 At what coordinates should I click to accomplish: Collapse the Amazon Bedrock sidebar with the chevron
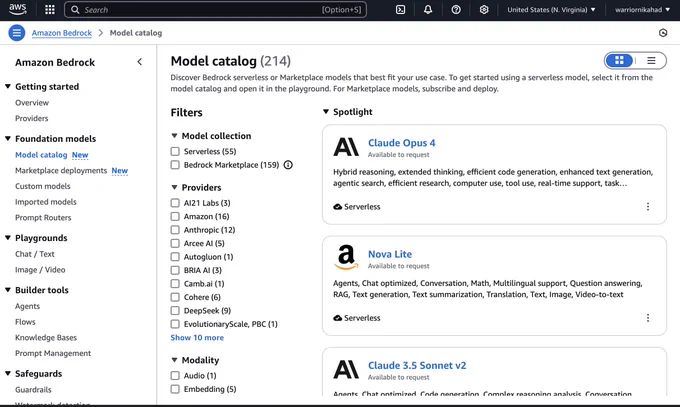140,62
